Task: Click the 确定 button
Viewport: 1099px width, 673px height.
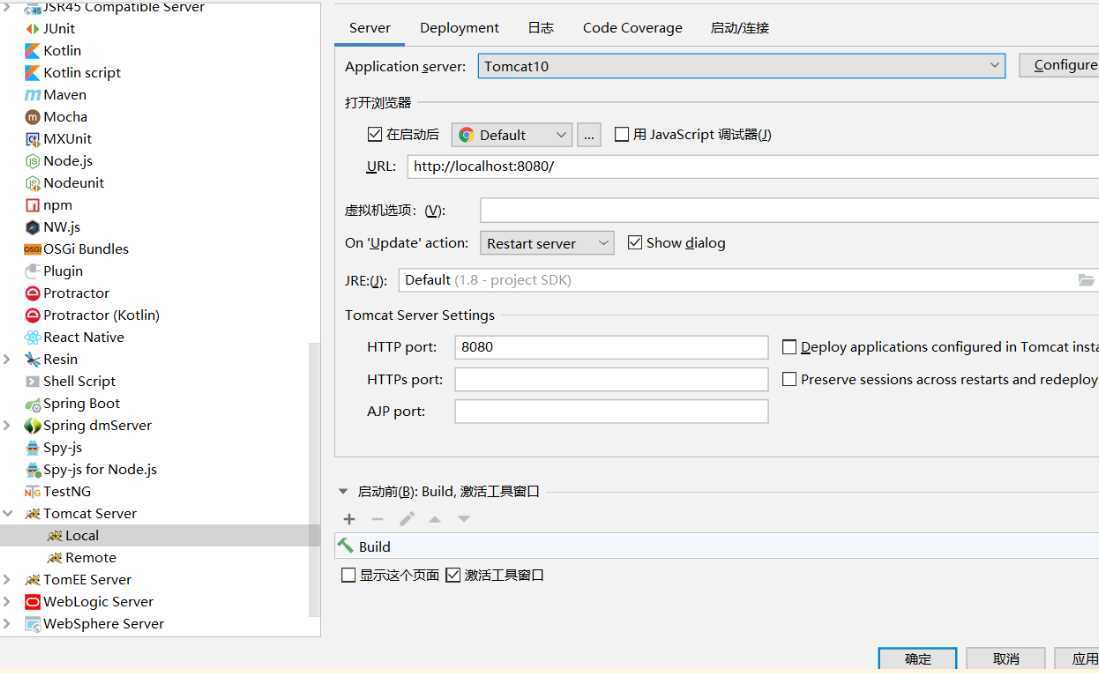Action: pos(917,659)
